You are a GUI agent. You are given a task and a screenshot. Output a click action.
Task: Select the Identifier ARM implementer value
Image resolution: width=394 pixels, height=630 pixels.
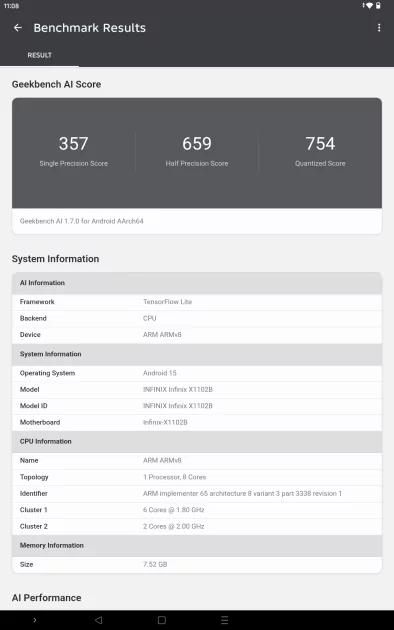point(242,493)
